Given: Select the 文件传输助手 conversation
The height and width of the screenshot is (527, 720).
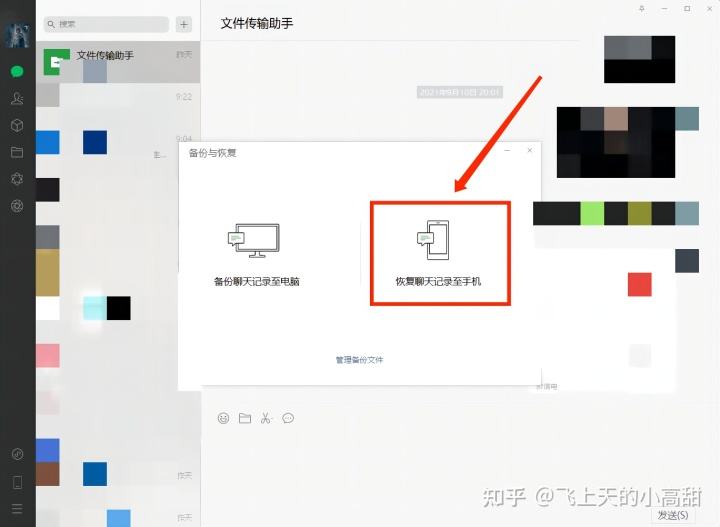Looking at the screenshot, I should [x=118, y=62].
